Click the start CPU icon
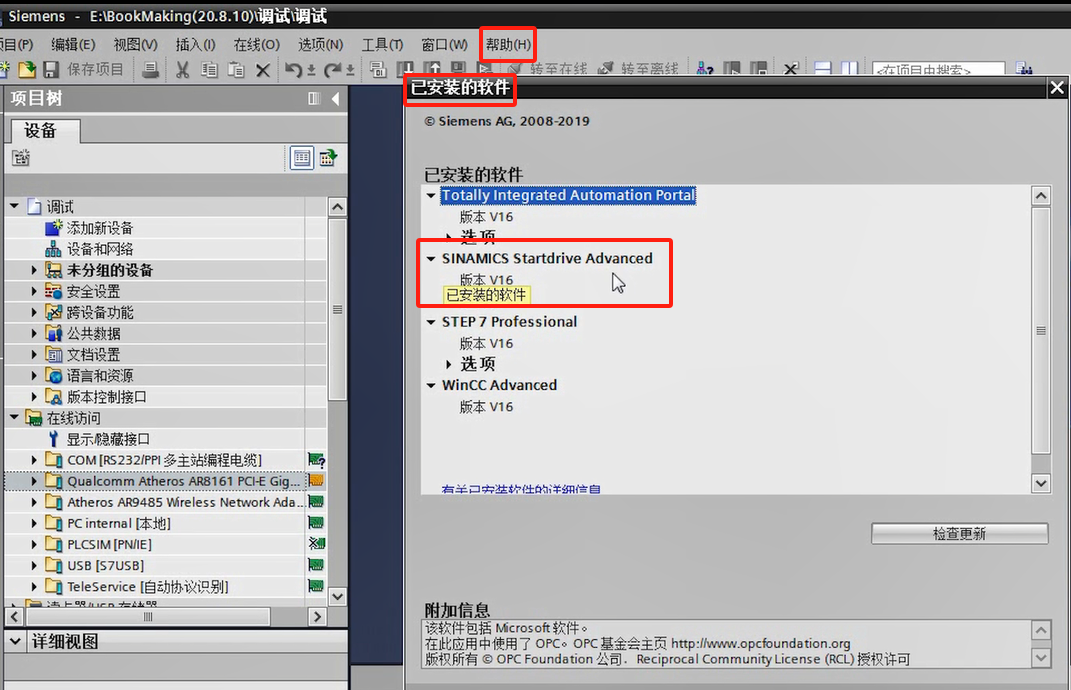1071x690 pixels. [x=732, y=68]
